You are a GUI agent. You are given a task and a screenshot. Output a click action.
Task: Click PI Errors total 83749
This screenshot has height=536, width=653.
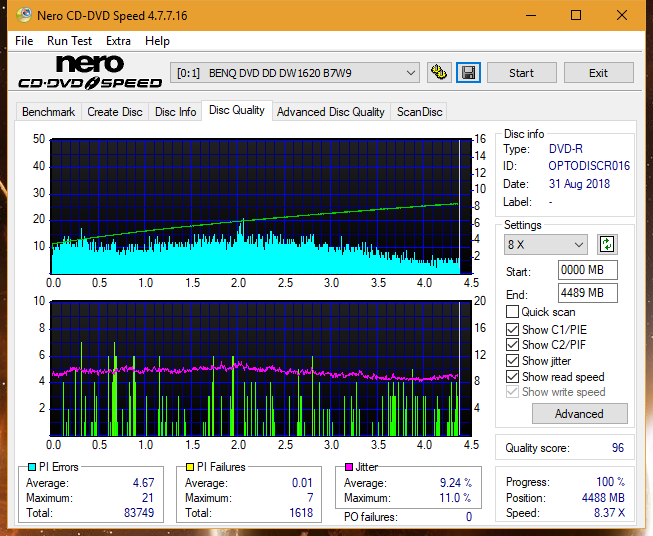(139, 512)
